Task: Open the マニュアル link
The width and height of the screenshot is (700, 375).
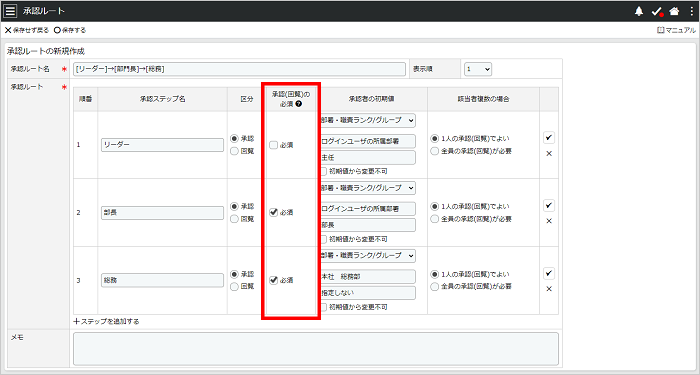Action: [676, 30]
